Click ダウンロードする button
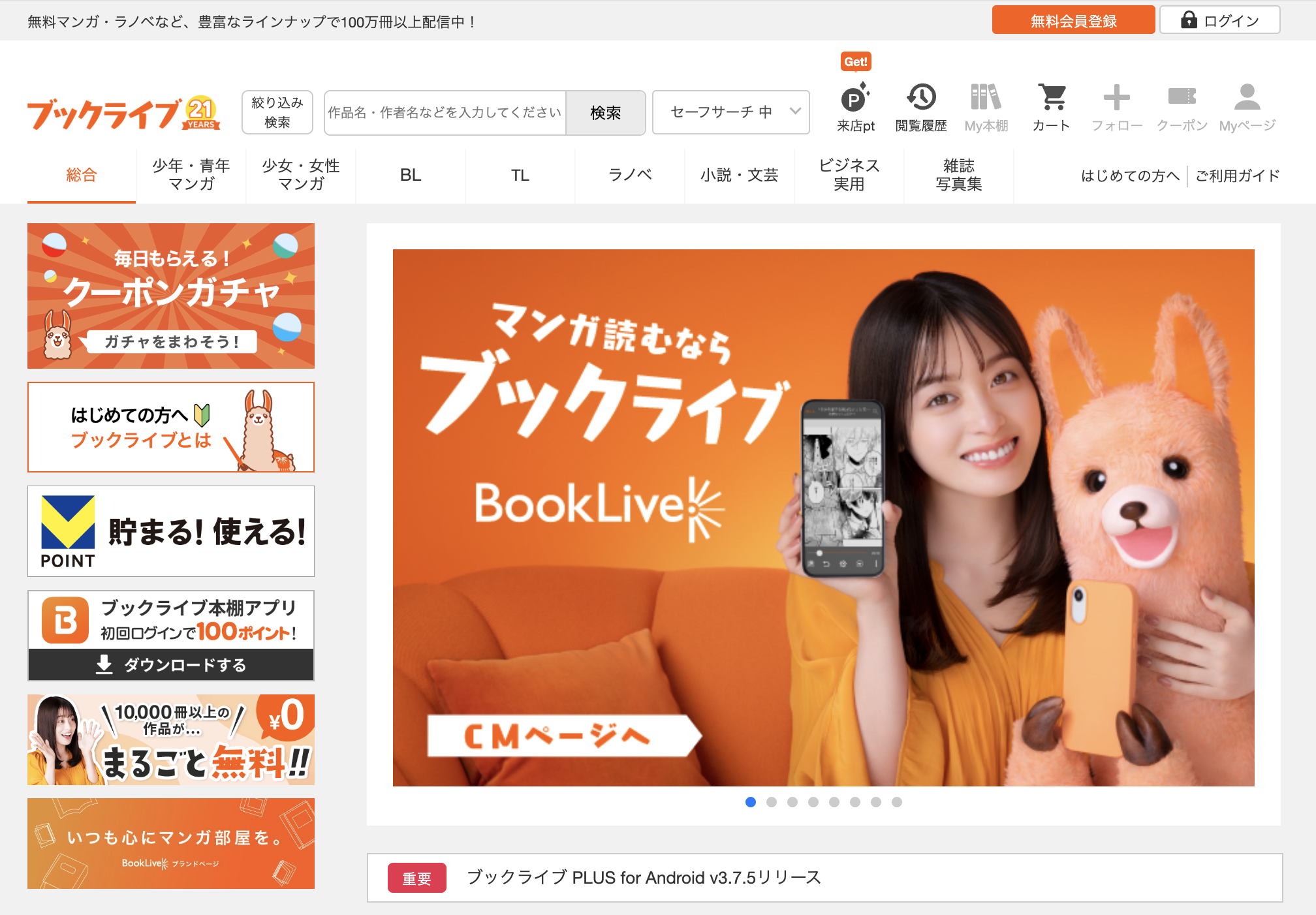Image resolution: width=1316 pixels, height=915 pixels. tap(171, 665)
